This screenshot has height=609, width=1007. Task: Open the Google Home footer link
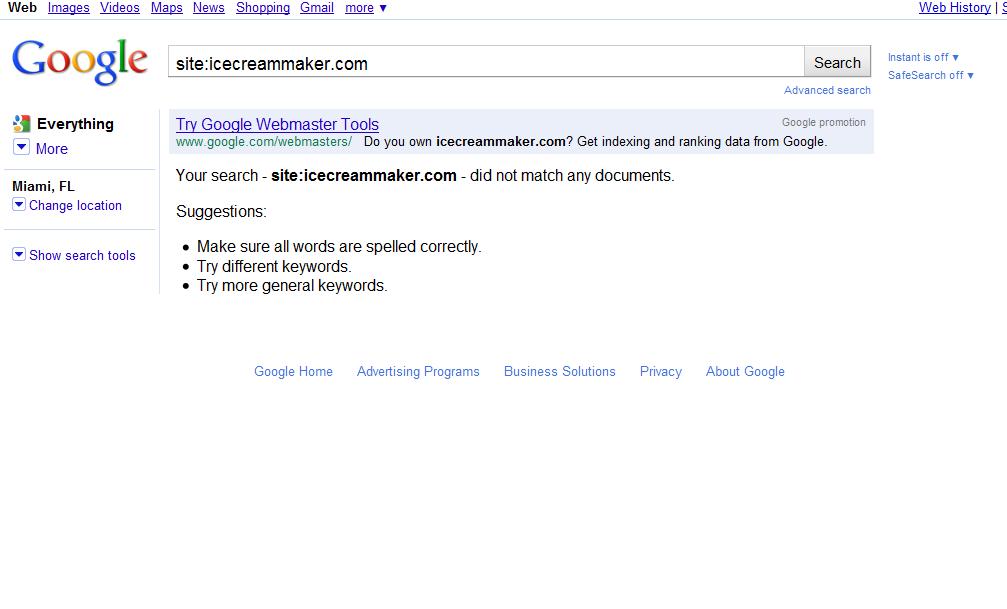pos(293,371)
